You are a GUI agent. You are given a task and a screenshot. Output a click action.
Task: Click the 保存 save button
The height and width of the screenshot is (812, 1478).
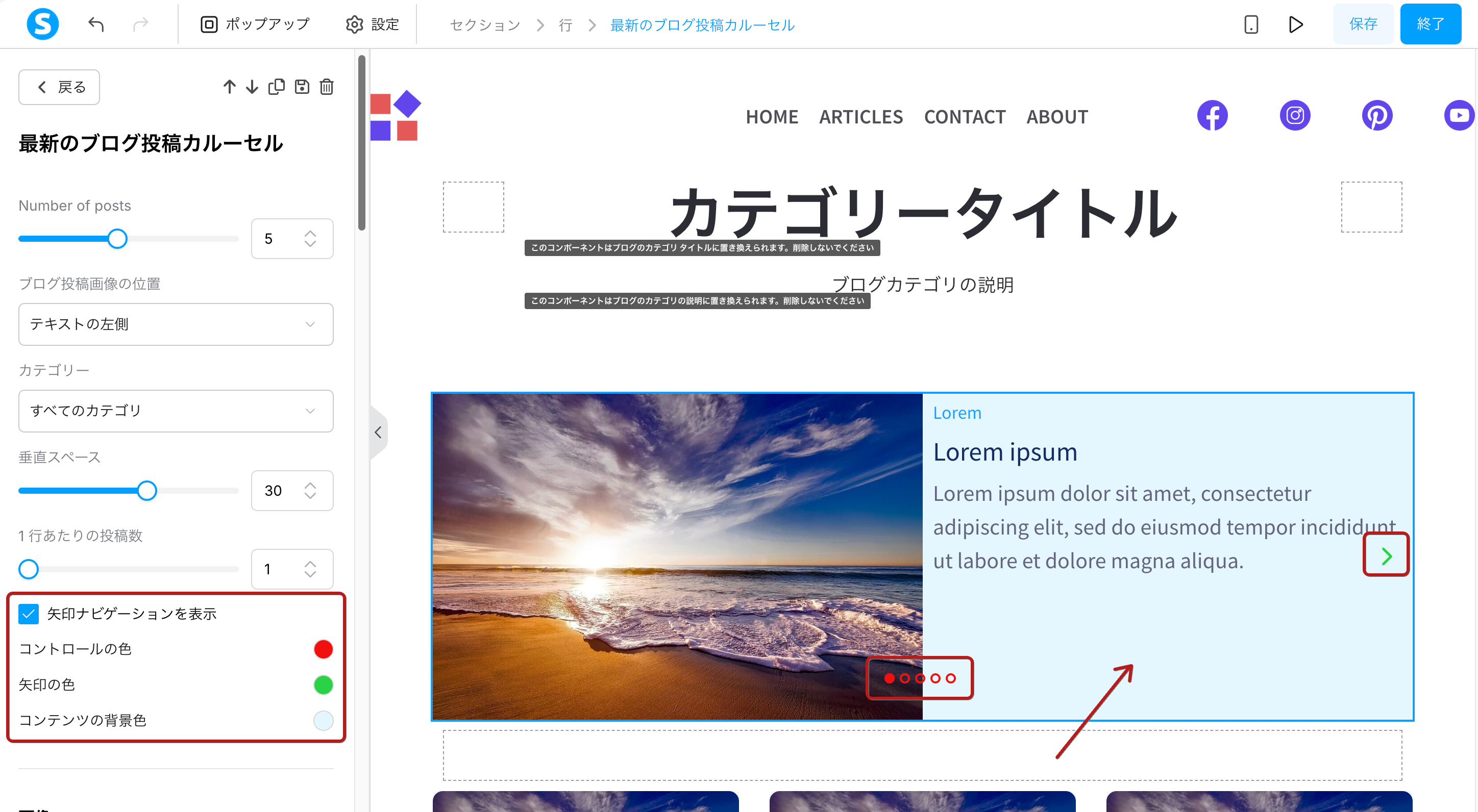click(x=1363, y=24)
